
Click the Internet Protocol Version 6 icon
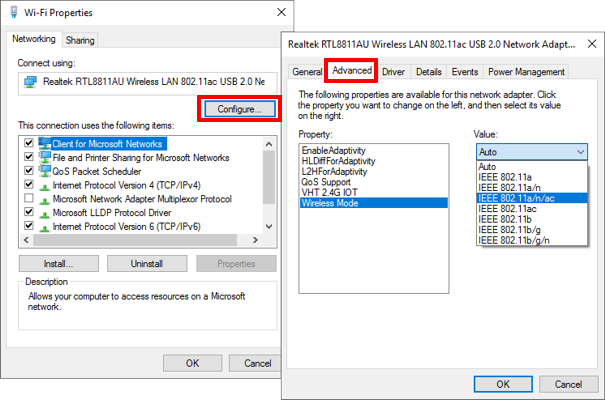pos(45,228)
